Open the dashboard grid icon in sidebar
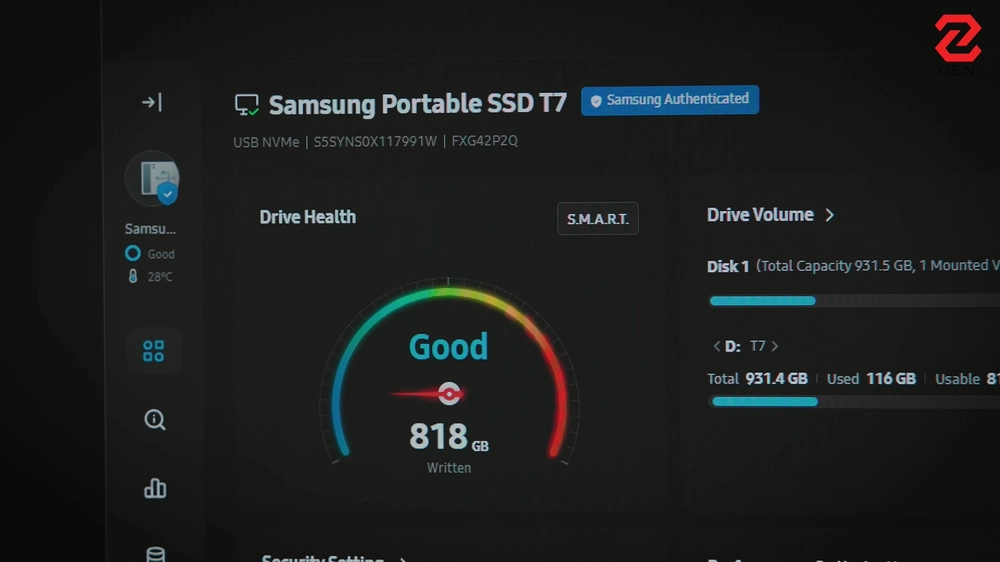The height and width of the screenshot is (562, 1000). click(x=153, y=351)
